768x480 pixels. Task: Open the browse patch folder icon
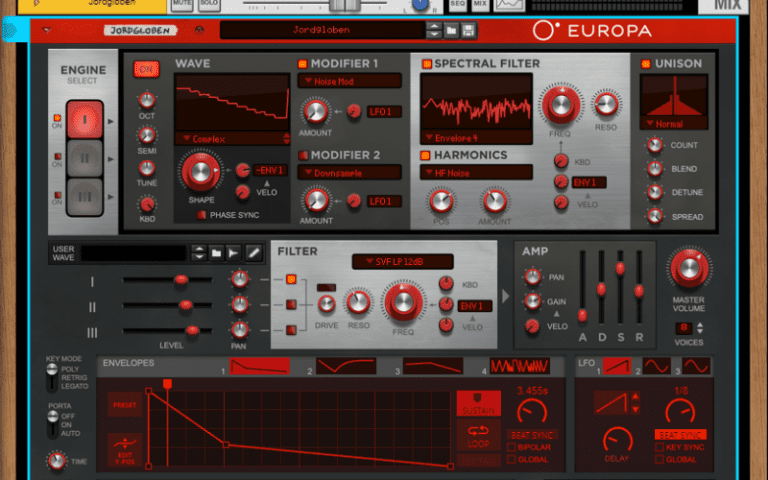tap(451, 31)
